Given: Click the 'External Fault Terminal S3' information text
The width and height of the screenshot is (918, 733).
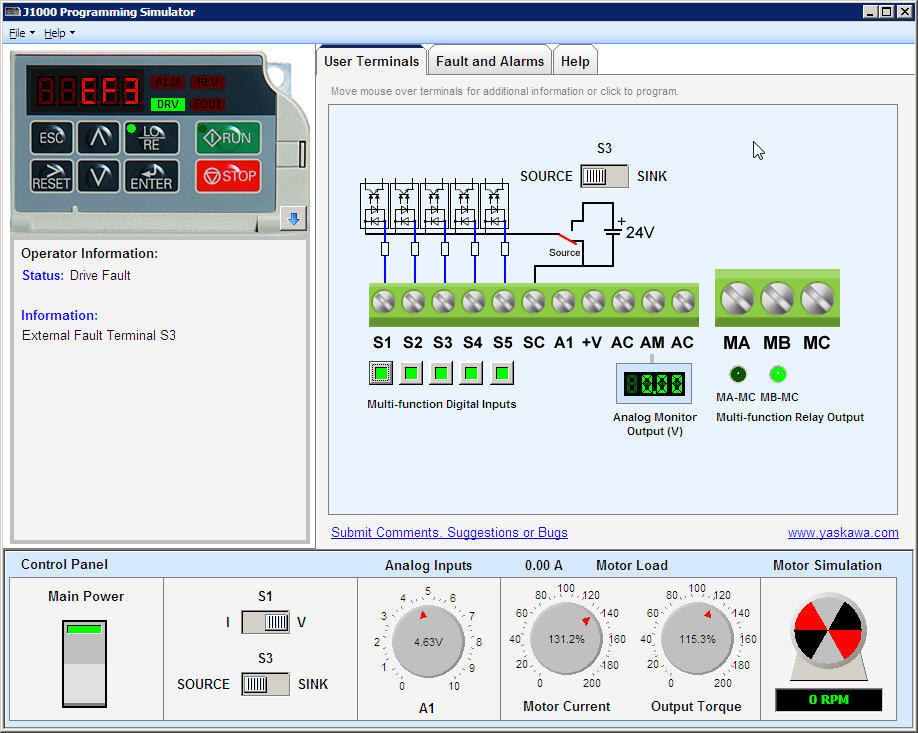Looking at the screenshot, I should (x=99, y=335).
